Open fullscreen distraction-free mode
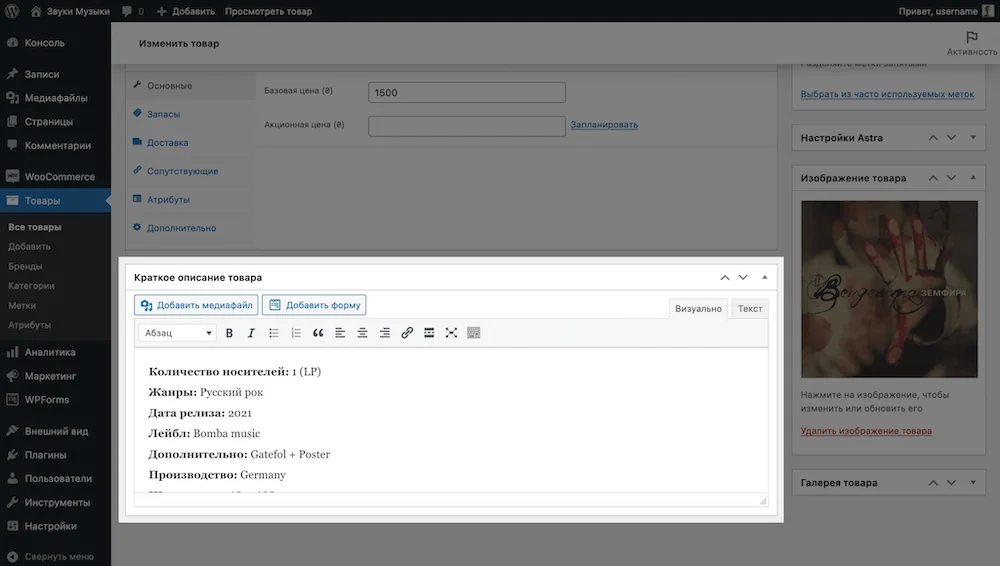The height and width of the screenshot is (566, 1000). click(451, 332)
